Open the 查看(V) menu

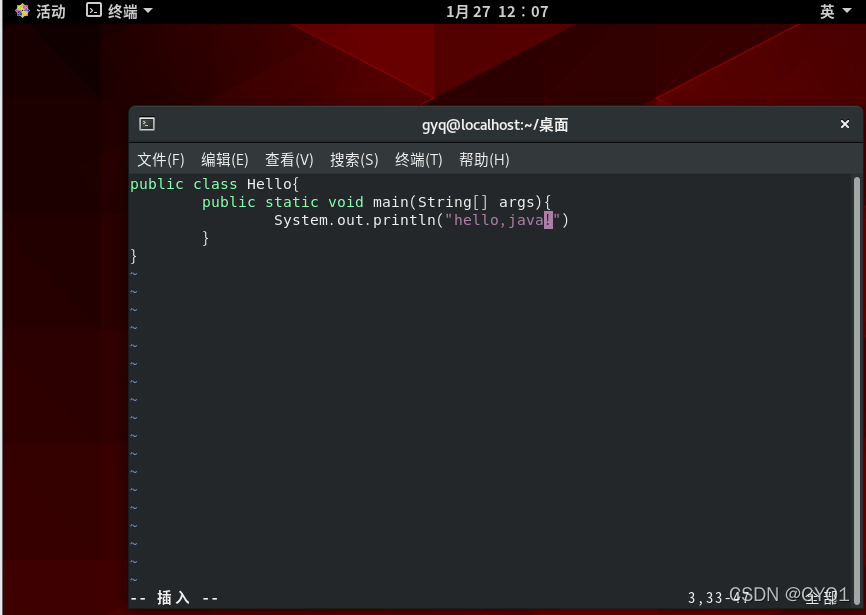(x=289, y=159)
